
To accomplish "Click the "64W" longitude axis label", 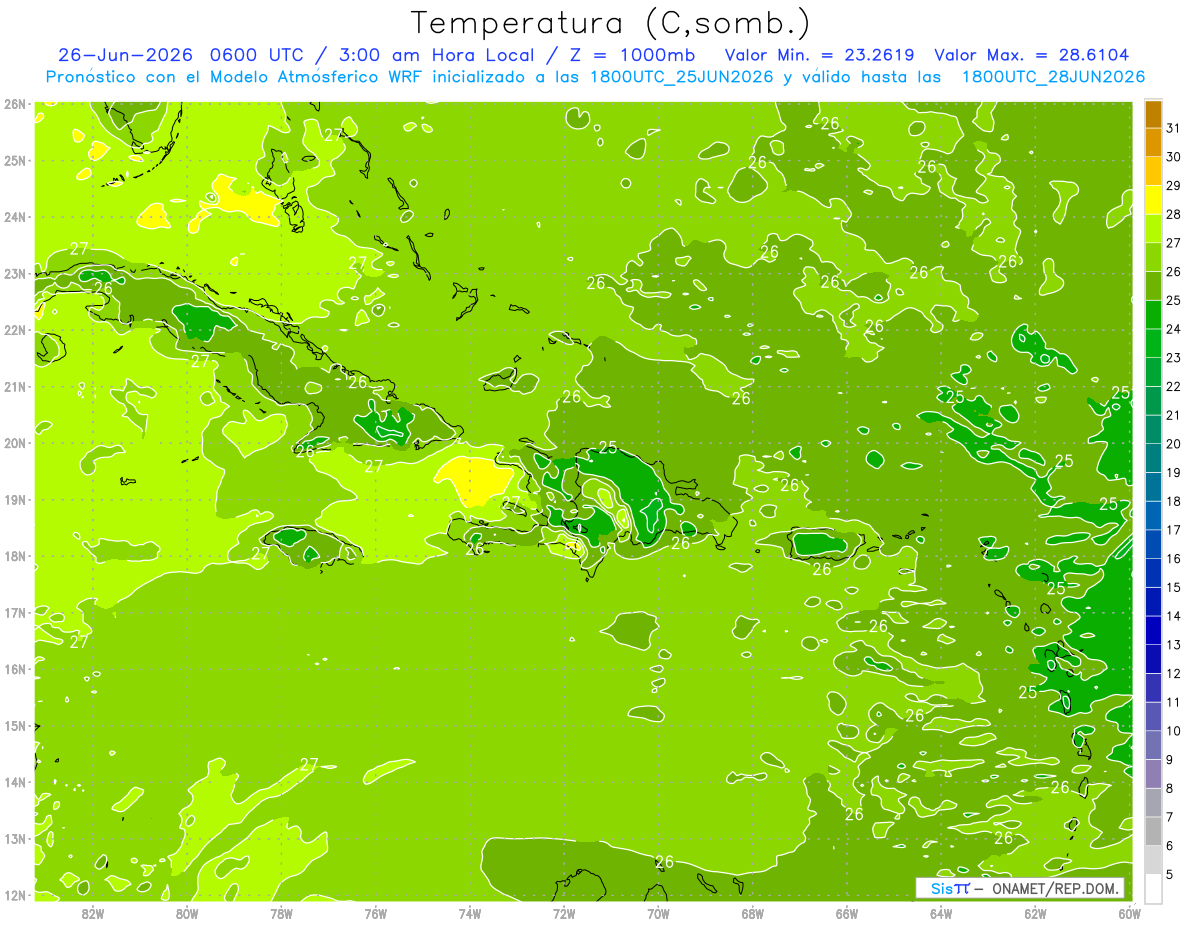I will (941, 914).
